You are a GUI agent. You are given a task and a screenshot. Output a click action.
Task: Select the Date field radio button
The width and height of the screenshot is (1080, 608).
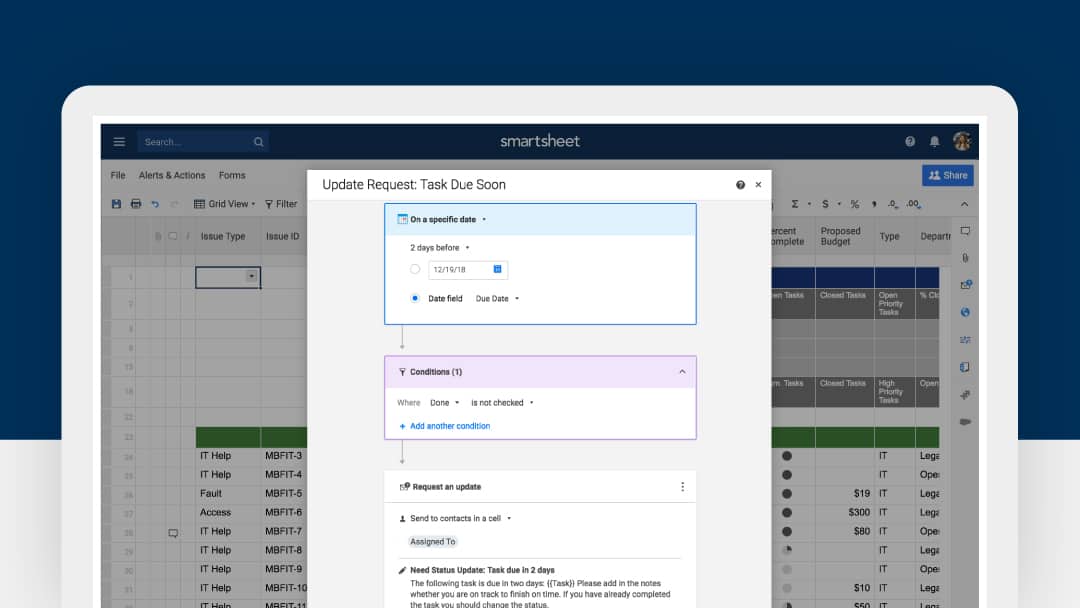click(x=415, y=298)
